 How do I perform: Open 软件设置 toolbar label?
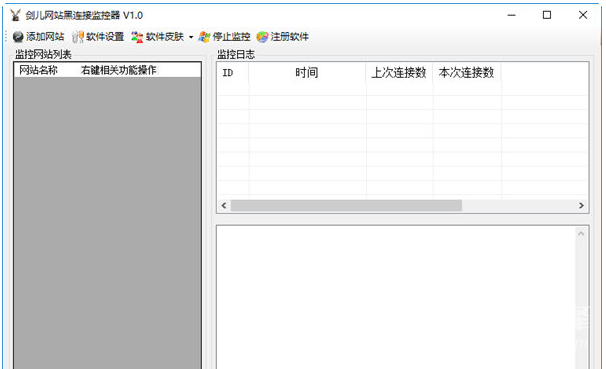point(105,37)
